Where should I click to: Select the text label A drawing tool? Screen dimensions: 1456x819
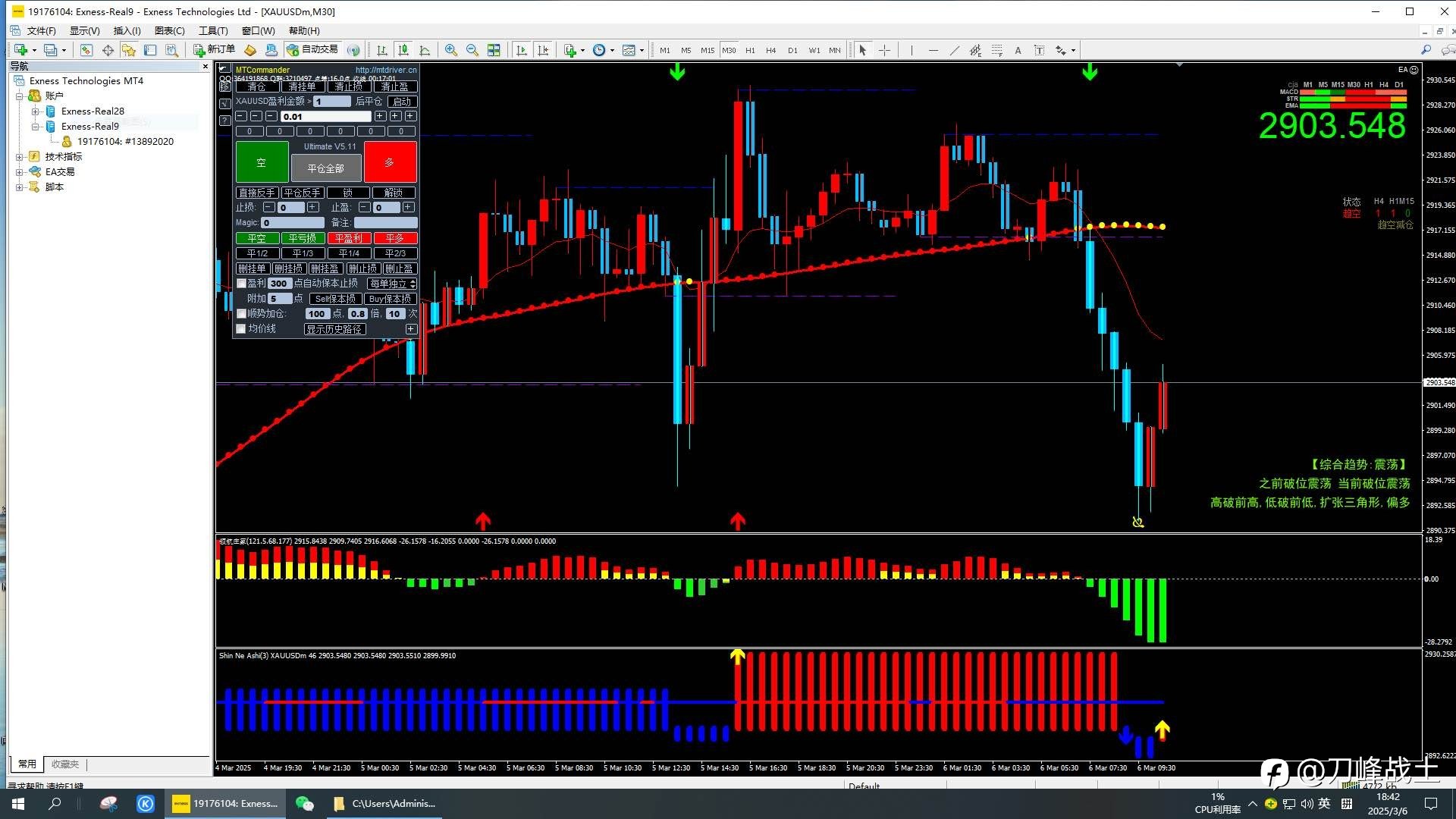click(x=1018, y=50)
